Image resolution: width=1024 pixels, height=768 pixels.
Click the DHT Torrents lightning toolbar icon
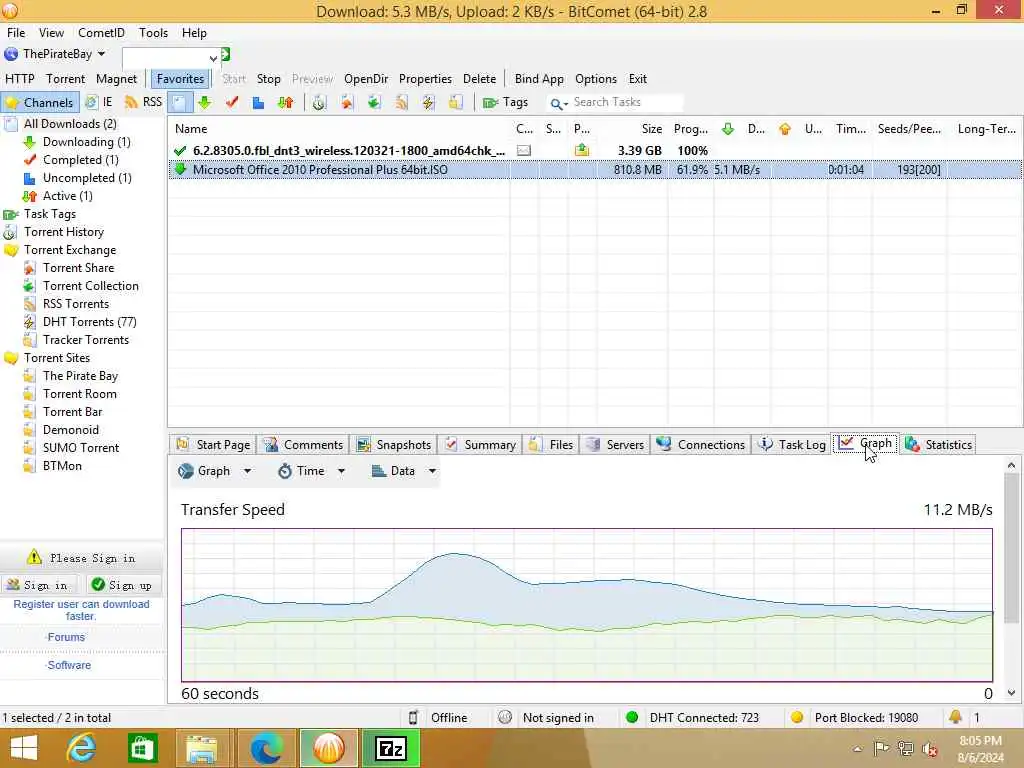pyautogui.click(x=428, y=103)
